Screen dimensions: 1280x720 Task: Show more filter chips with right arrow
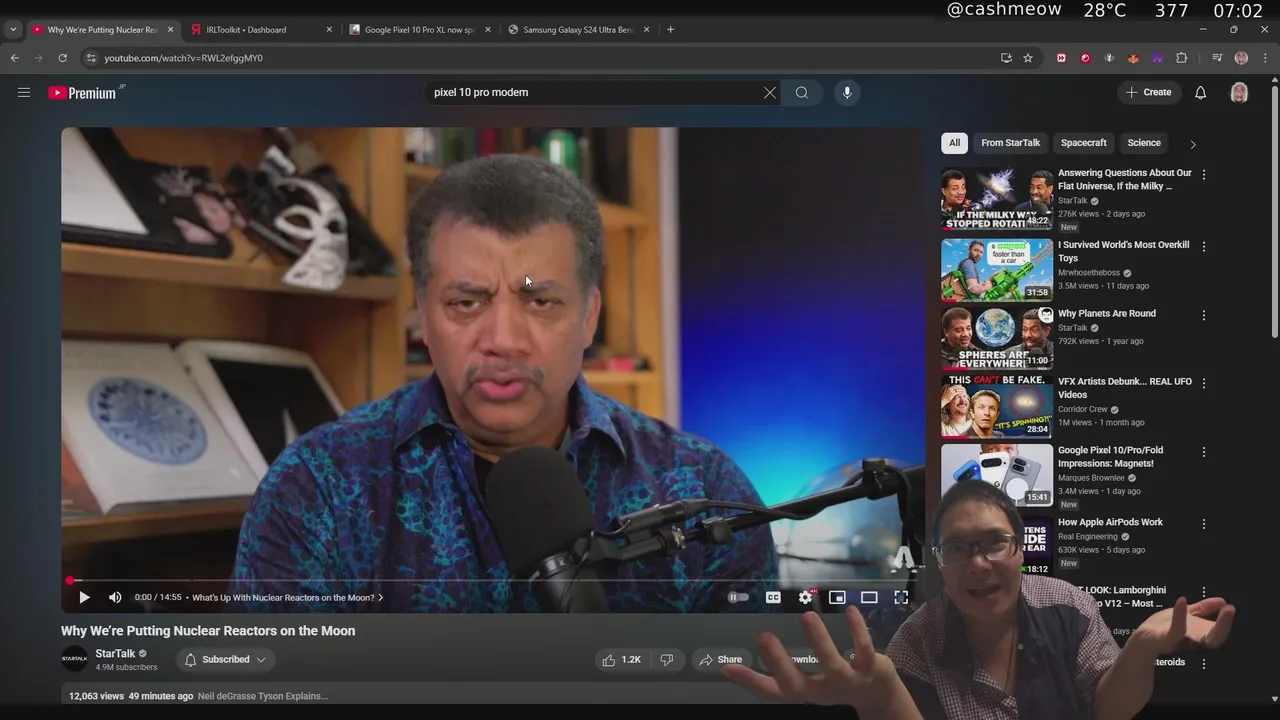tap(1192, 144)
